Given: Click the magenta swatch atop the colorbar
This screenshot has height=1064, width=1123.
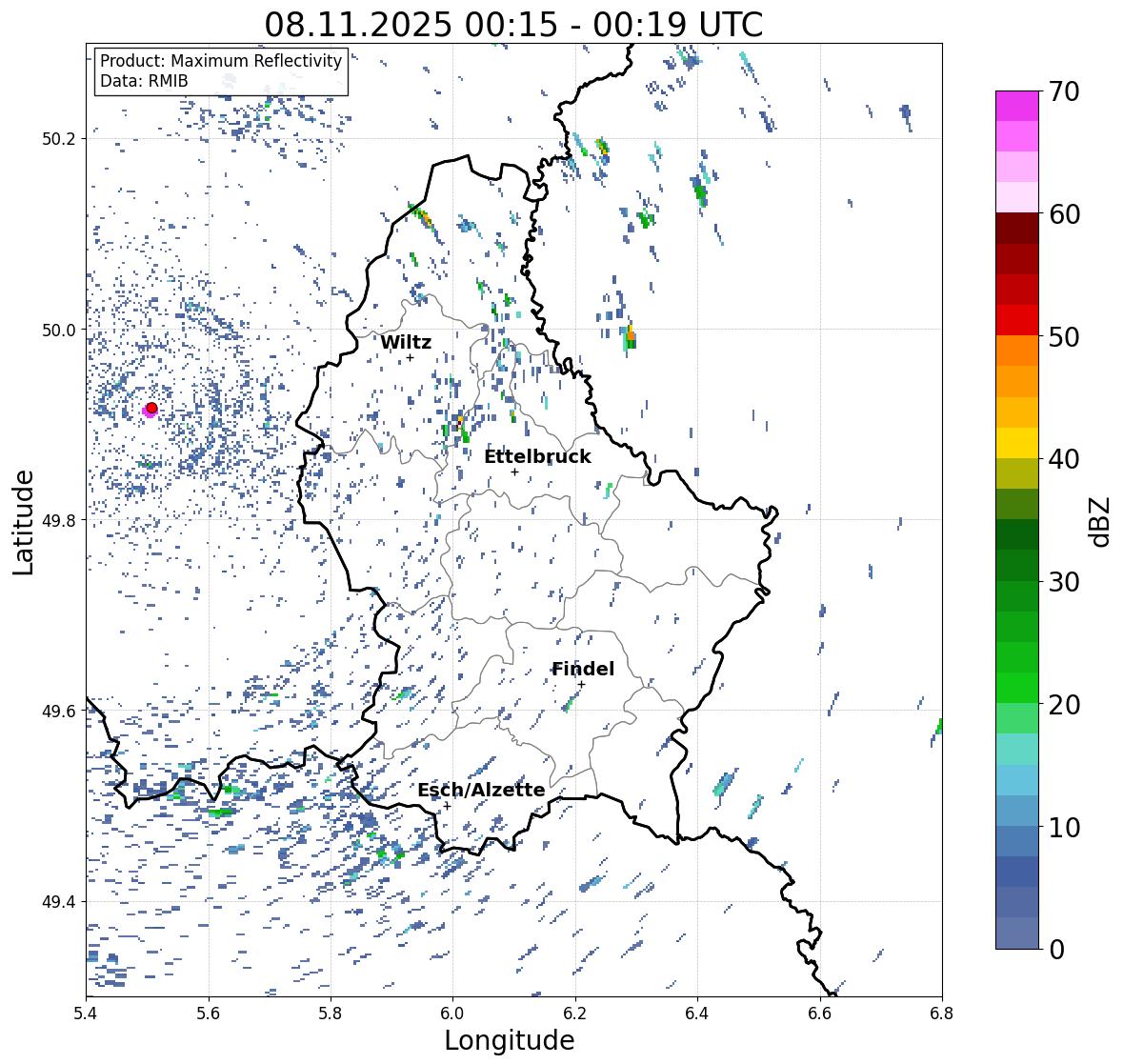Looking at the screenshot, I should pos(1017,106).
